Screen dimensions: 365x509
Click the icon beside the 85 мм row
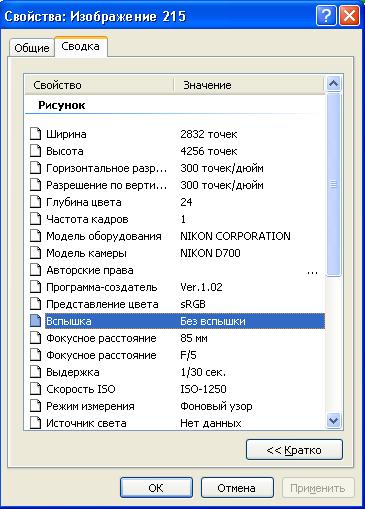coord(36,338)
